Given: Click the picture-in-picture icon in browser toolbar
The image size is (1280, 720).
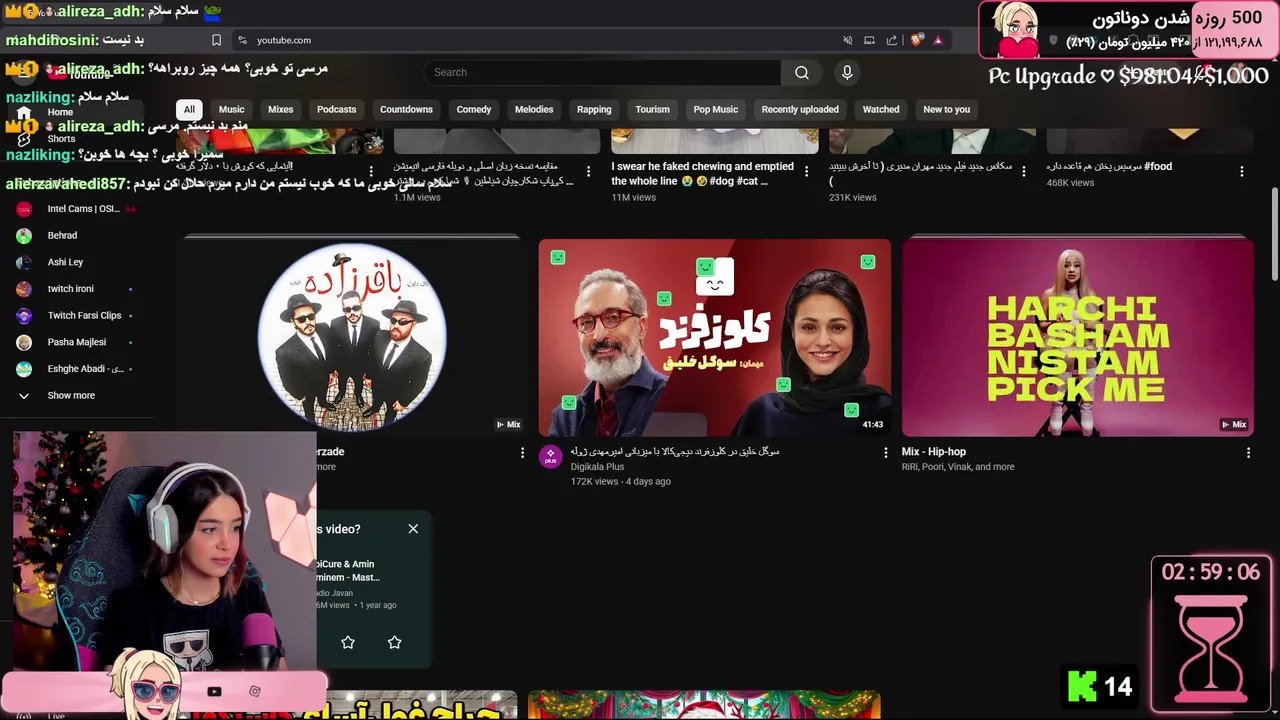Looking at the screenshot, I should pyautogui.click(x=869, y=40).
